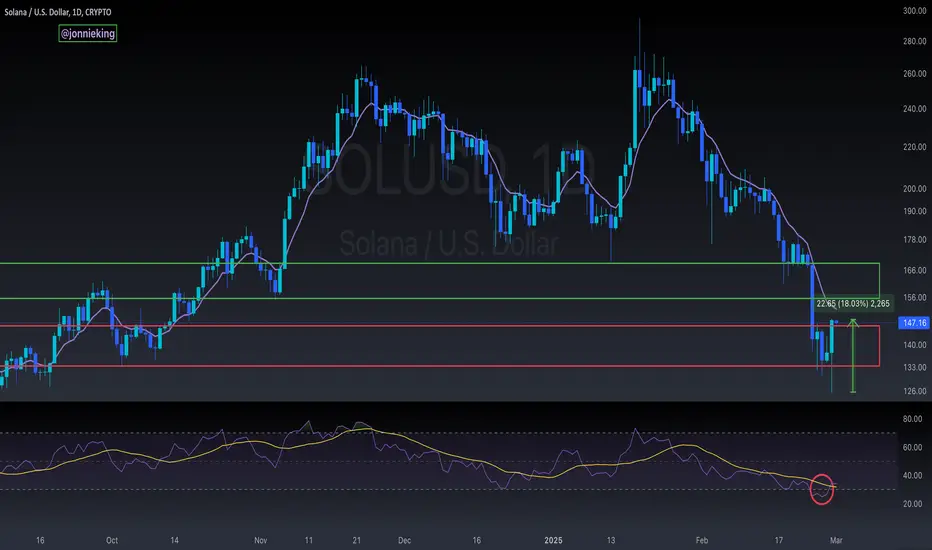
Task: Click the 200.00 price axis label
Action: 914,188
